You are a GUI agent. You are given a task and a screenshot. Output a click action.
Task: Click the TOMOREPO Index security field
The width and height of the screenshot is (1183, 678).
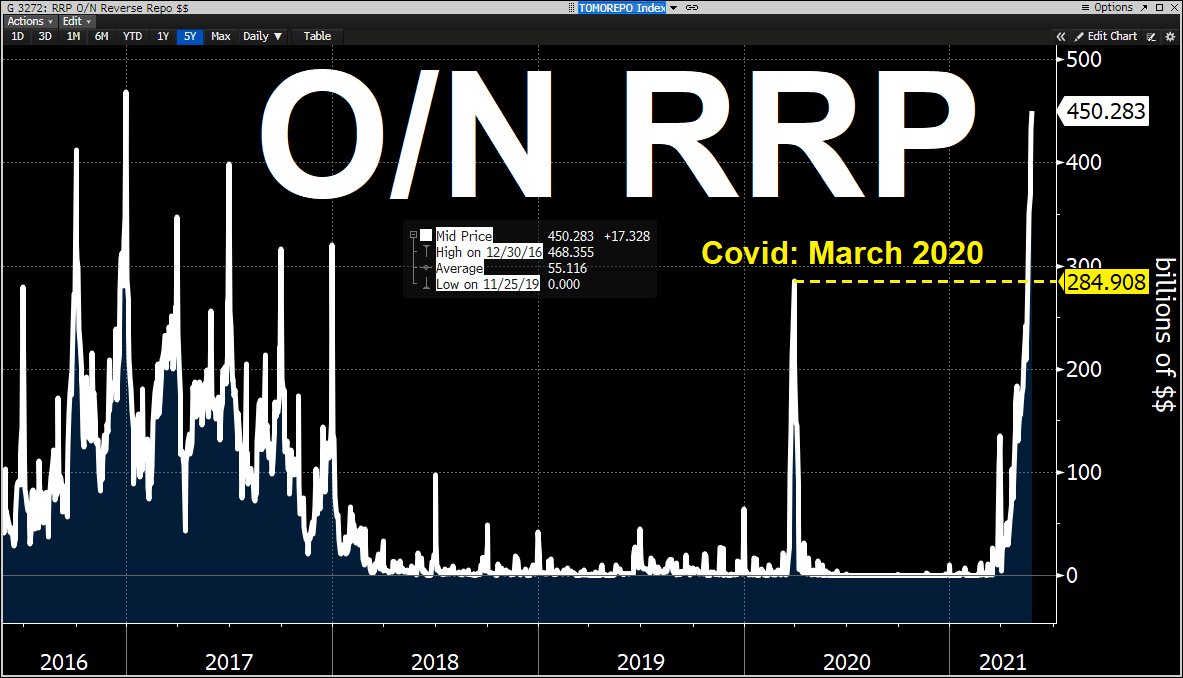pyautogui.click(x=622, y=8)
